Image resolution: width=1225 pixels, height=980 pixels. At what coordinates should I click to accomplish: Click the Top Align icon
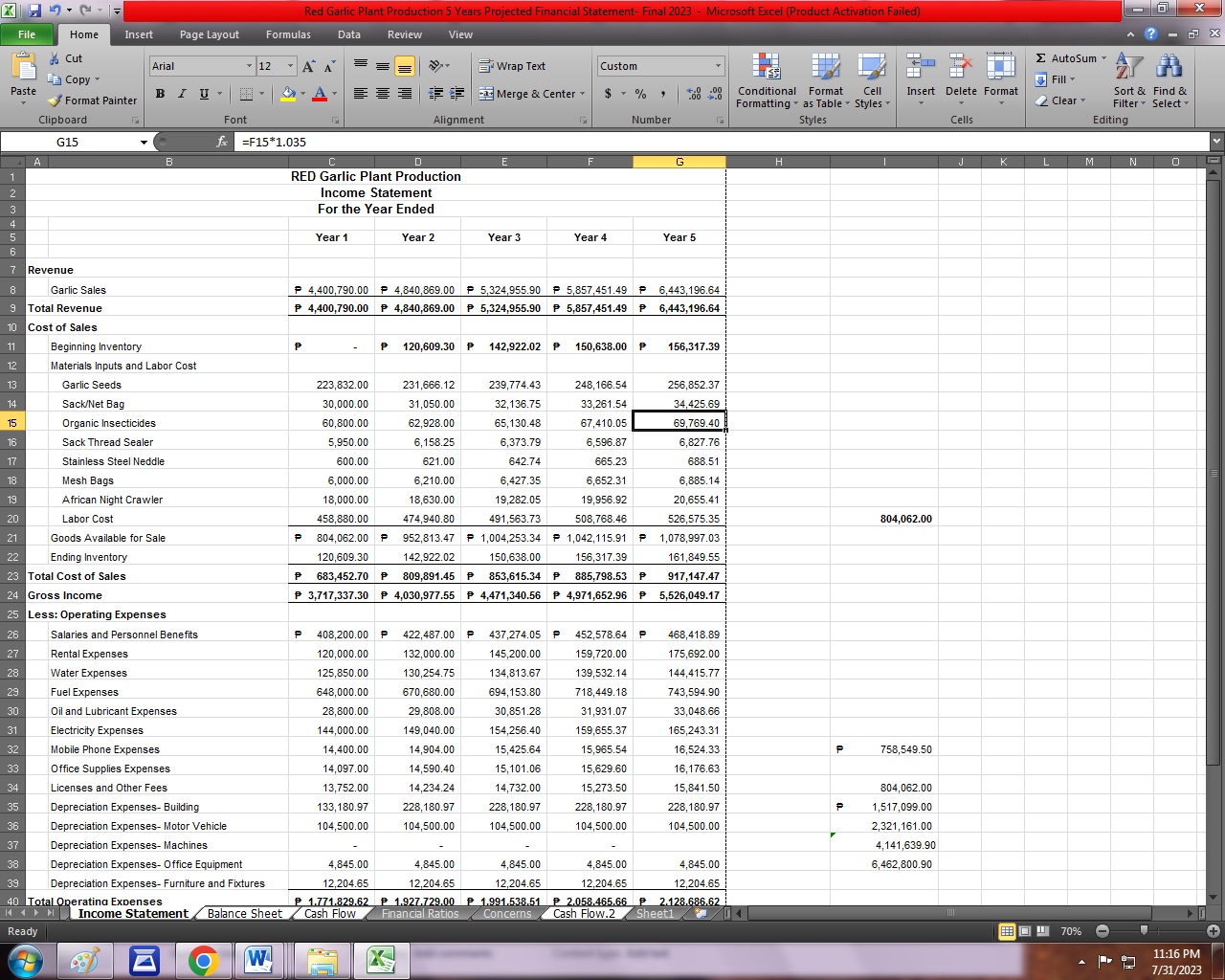361,66
